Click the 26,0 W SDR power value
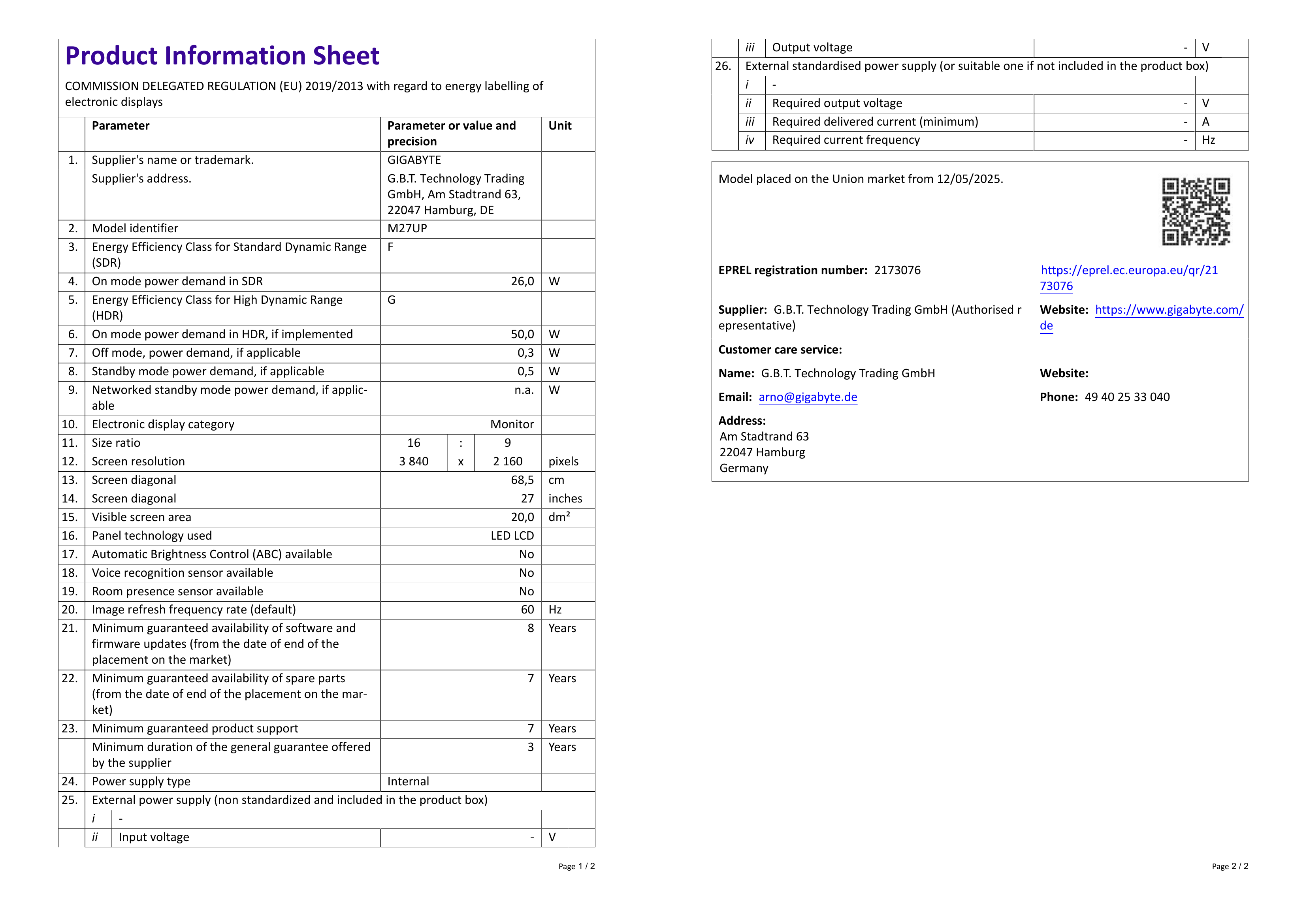The width and height of the screenshot is (1307, 924). click(522, 282)
